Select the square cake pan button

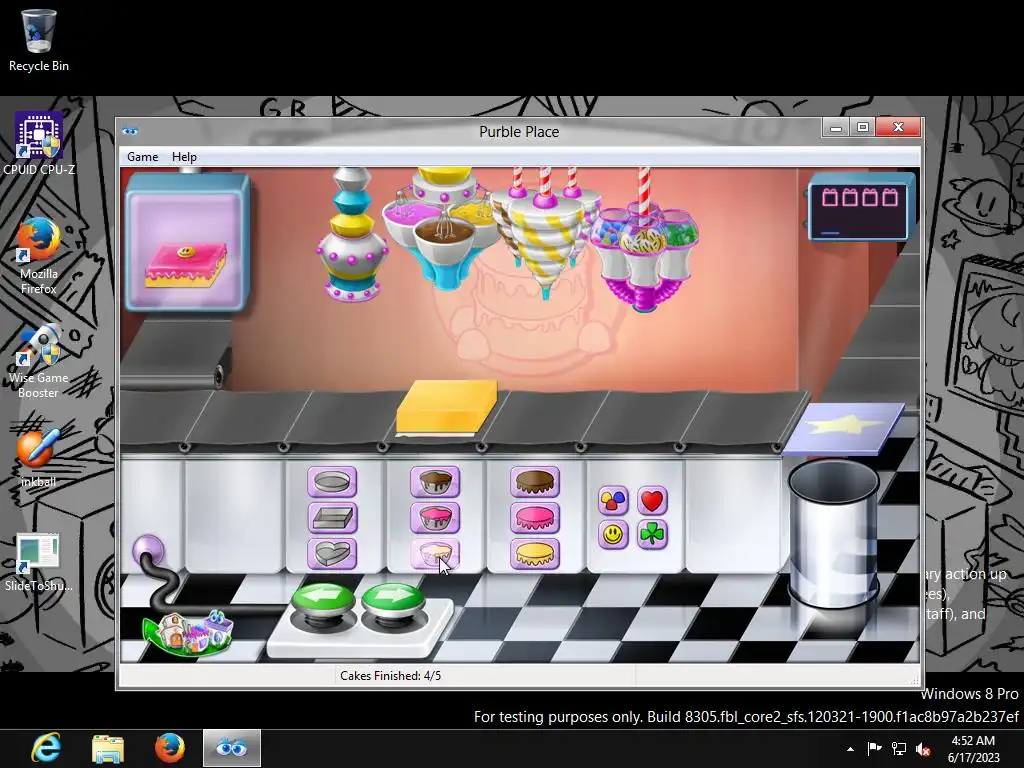pyautogui.click(x=332, y=518)
